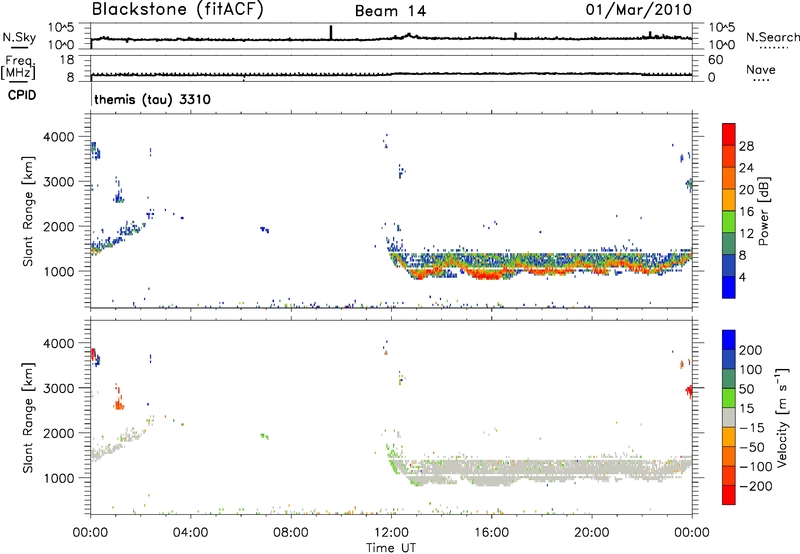Click the 'Velocity [m s-1]' colorbar label

click(781, 417)
